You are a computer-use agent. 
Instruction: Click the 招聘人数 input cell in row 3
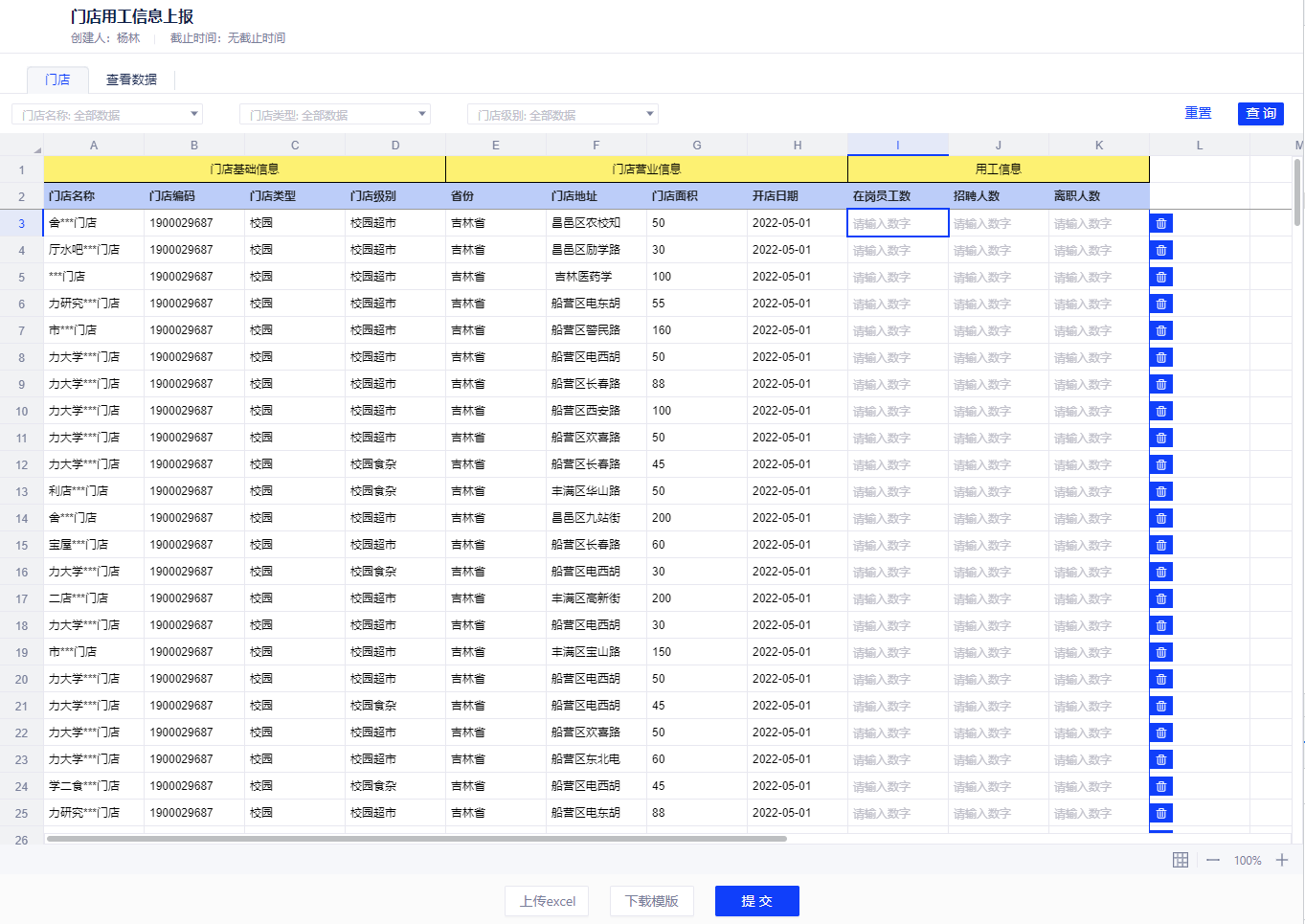coord(998,223)
